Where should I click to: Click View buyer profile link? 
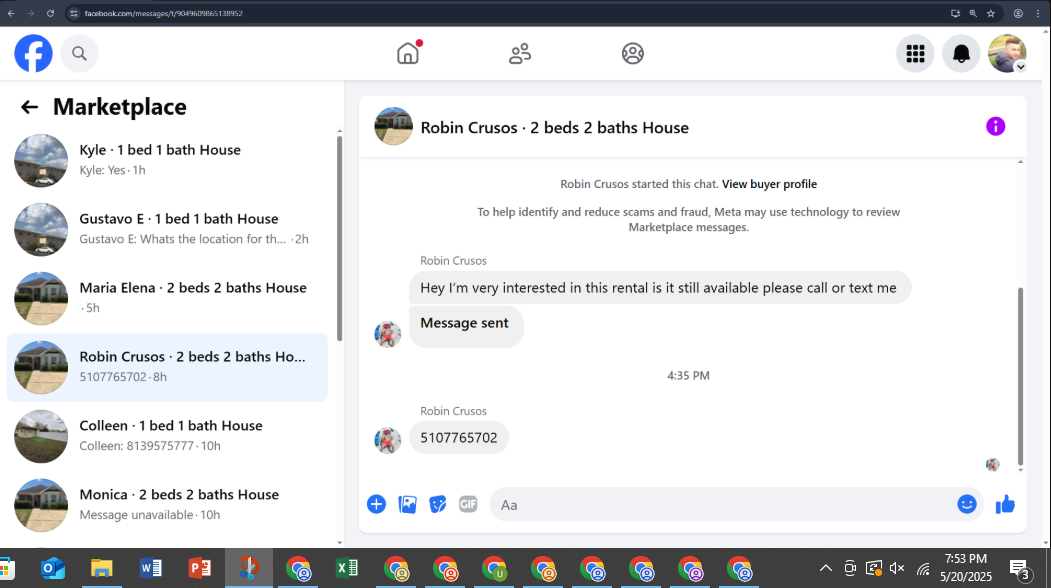point(769,184)
